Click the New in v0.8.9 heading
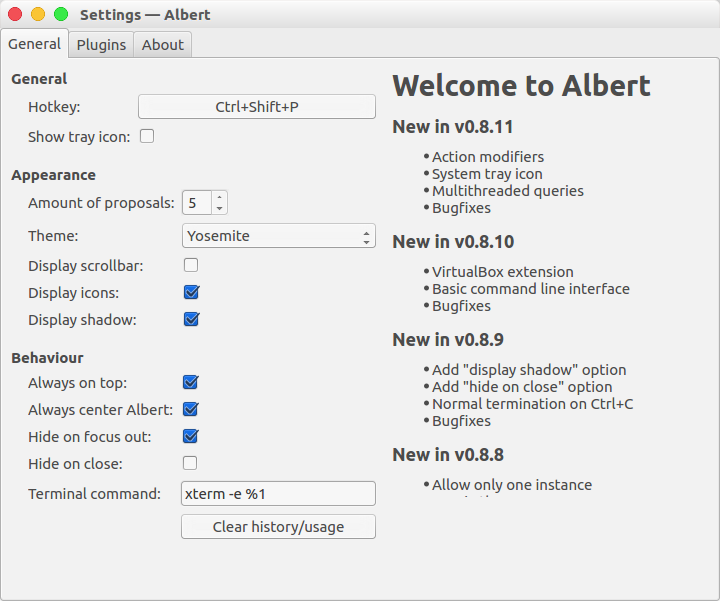720x601 pixels. (x=448, y=340)
